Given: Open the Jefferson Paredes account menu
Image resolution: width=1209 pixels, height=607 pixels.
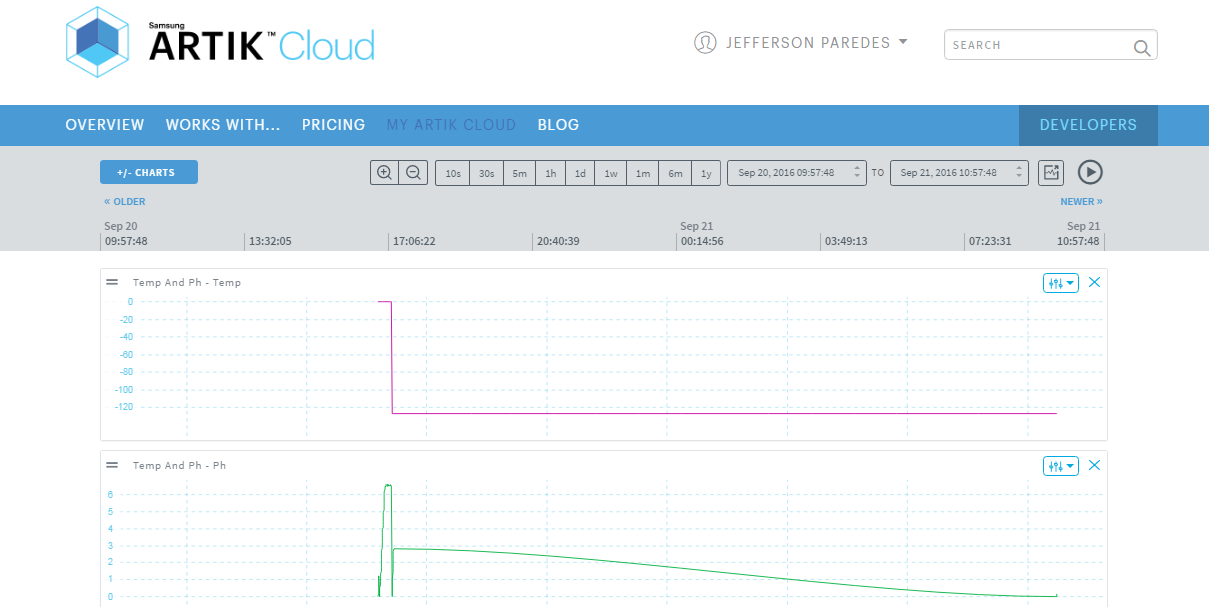Looking at the screenshot, I should pyautogui.click(x=800, y=42).
